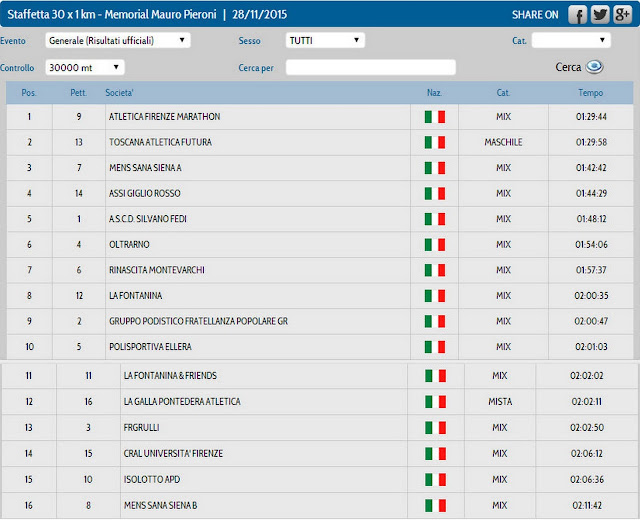Image resolution: width=640 pixels, height=520 pixels.
Task: Click the time 01:54:06
Action: pos(591,244)
